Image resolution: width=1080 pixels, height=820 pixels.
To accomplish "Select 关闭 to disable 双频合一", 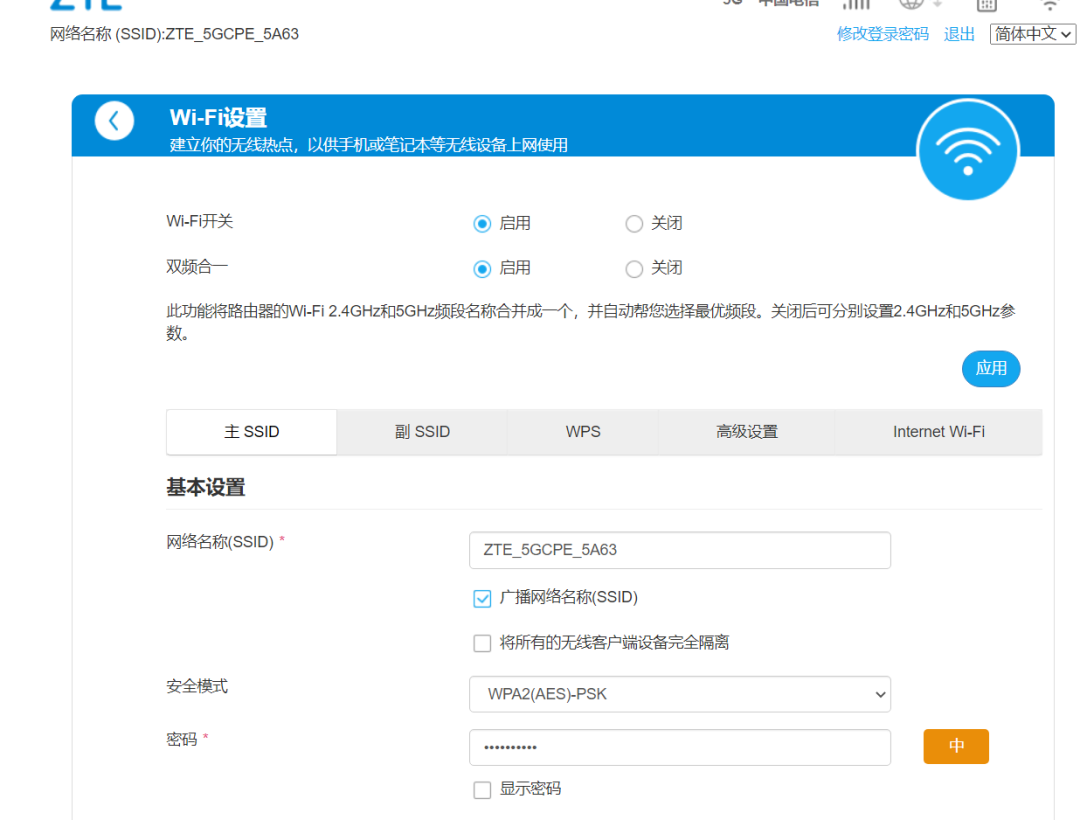I will (x=634, y=268).
